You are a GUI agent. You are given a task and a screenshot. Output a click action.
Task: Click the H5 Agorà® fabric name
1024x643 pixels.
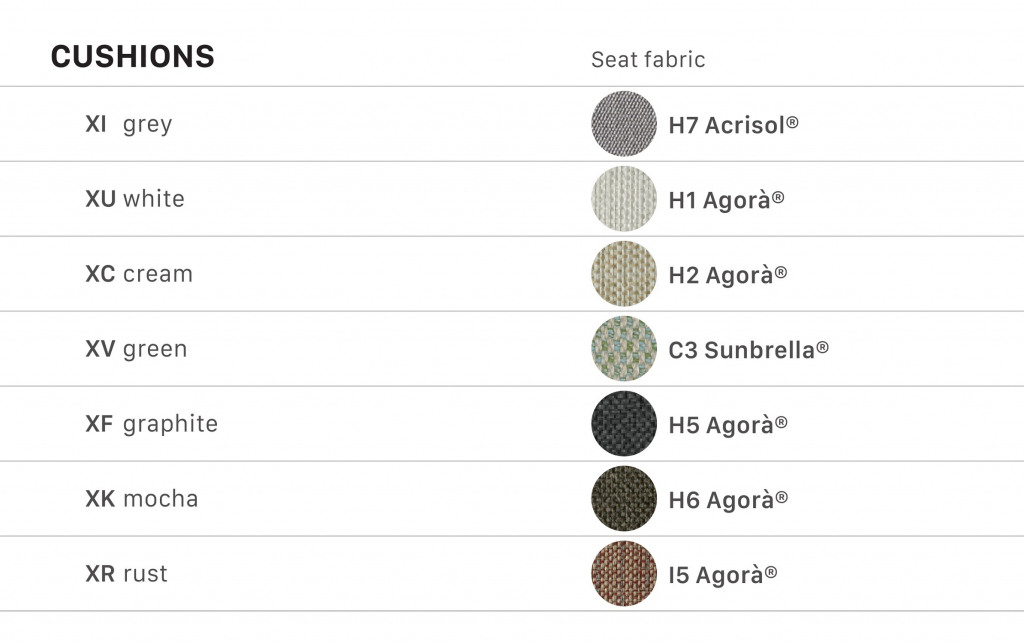click(x=728, y=425)
